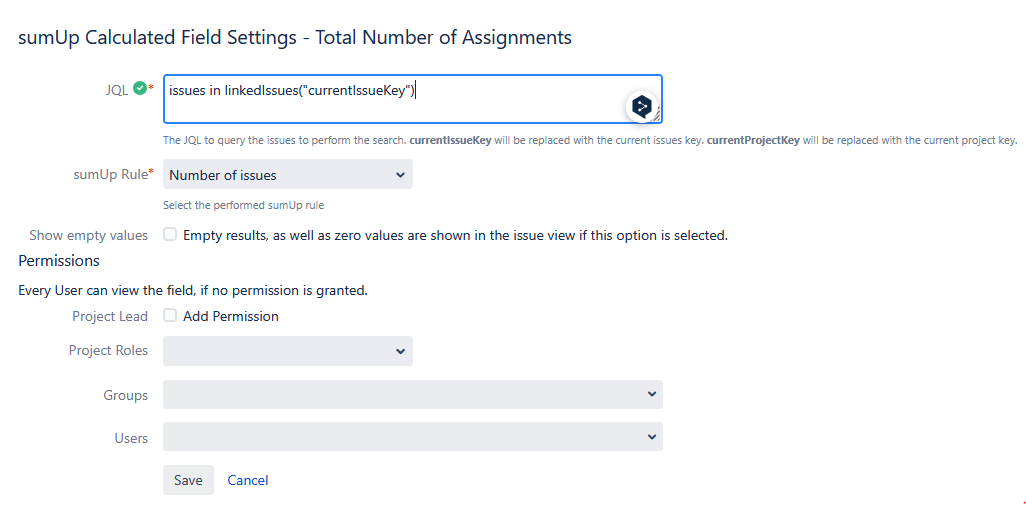Click the Cancel link
The width and height of the screenshot is (1026, 506).
(248, 480)
